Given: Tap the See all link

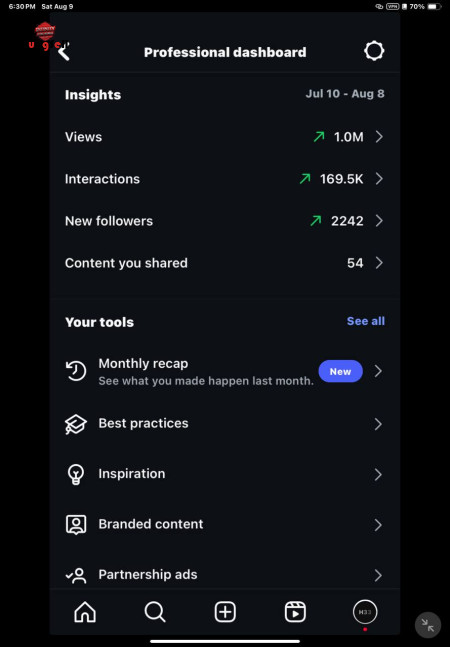Looking at the screenshot, I should (366, 321).
